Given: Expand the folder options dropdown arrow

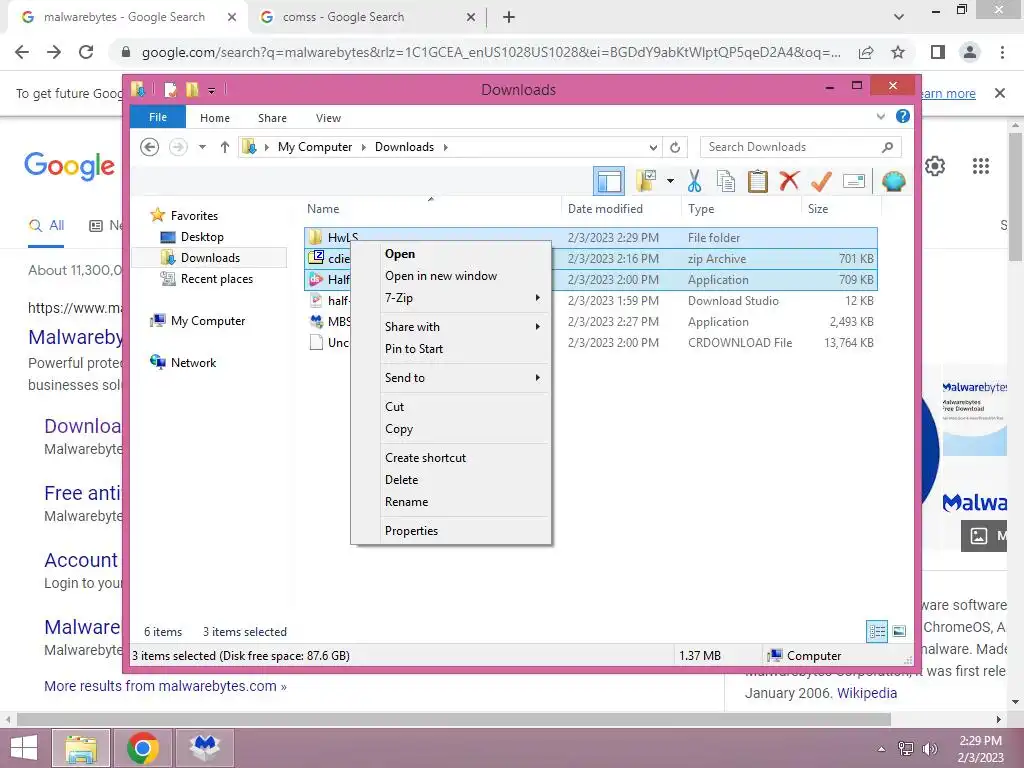Looking at the screenshot, I should coord(670,181).
